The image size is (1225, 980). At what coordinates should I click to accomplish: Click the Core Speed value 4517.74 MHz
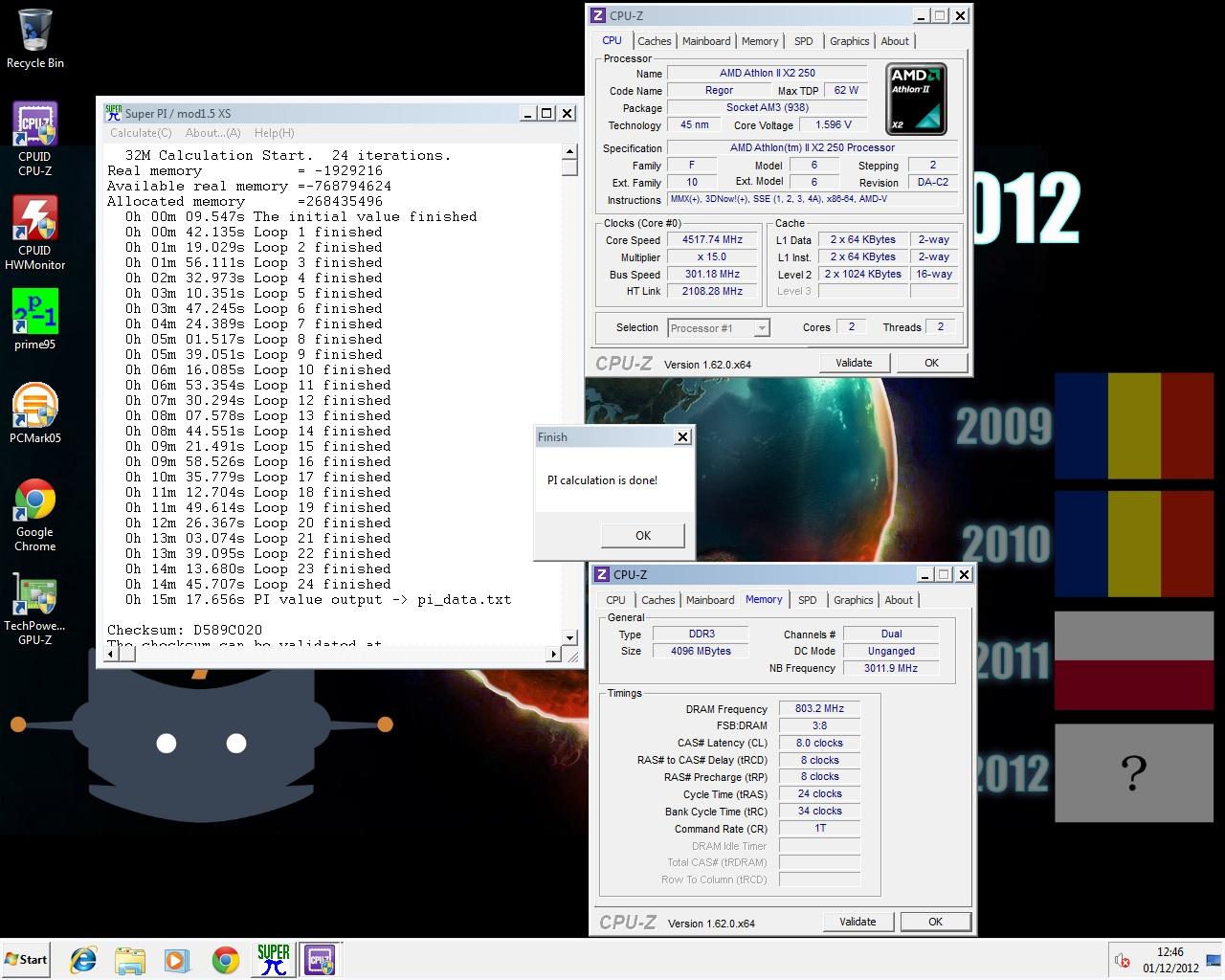712,240
